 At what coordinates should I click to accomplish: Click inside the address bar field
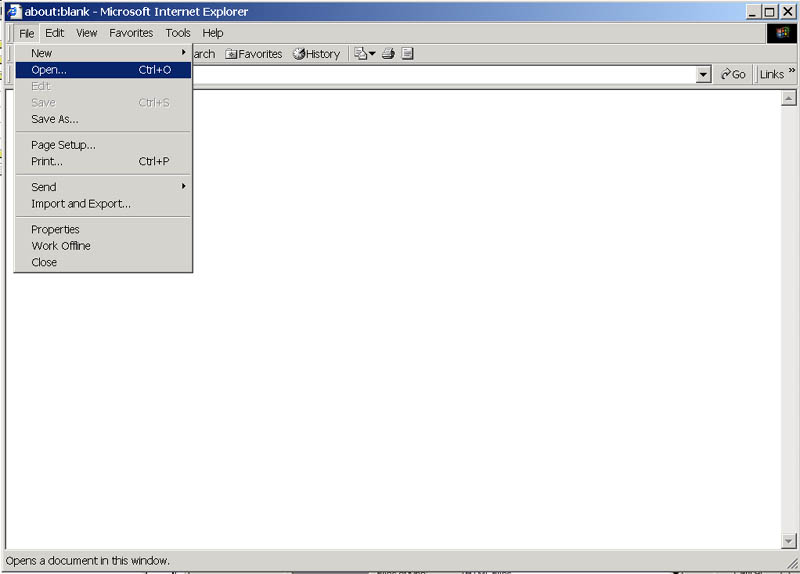[444, 74]
